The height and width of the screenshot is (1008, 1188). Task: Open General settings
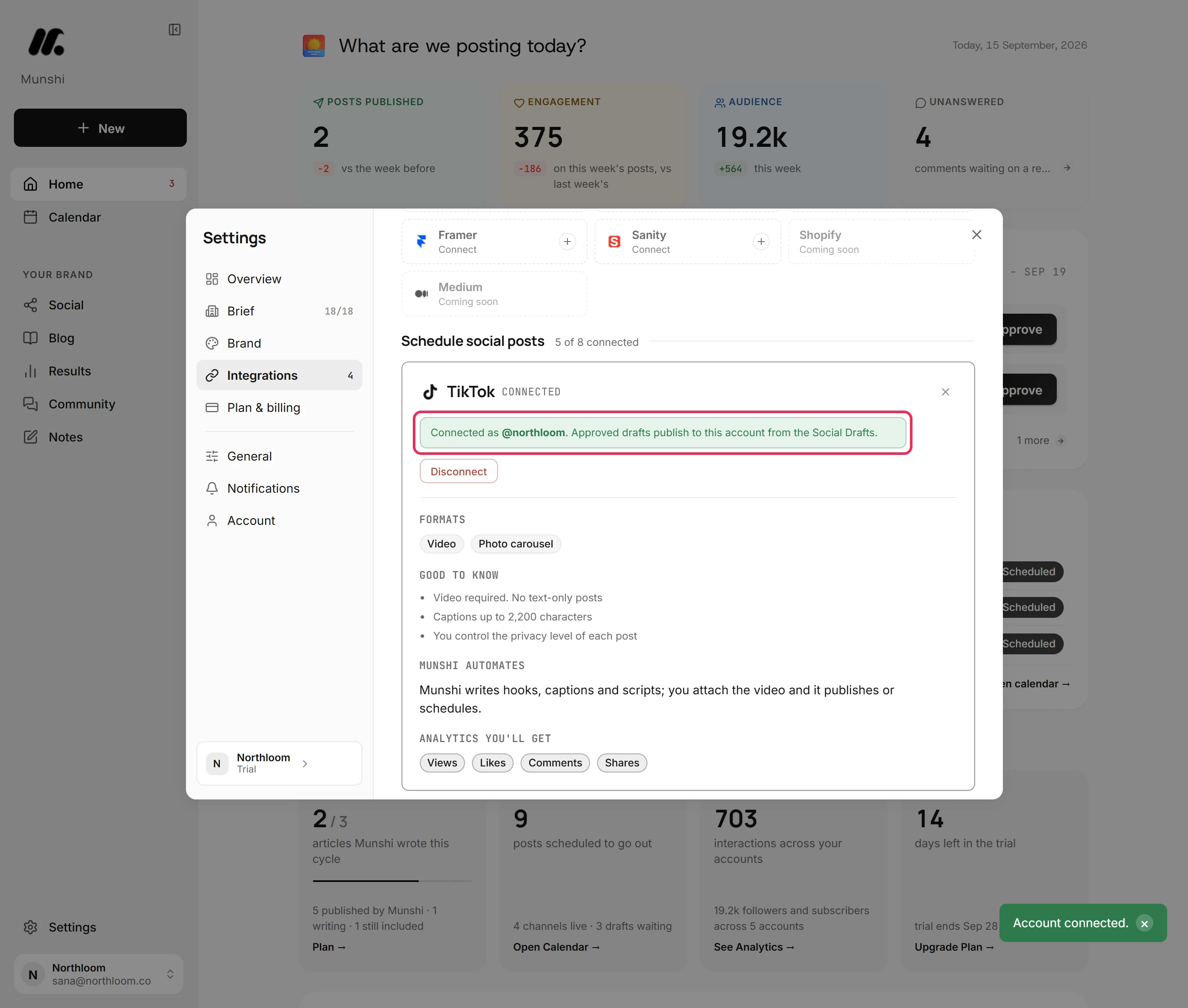(279, 456)
